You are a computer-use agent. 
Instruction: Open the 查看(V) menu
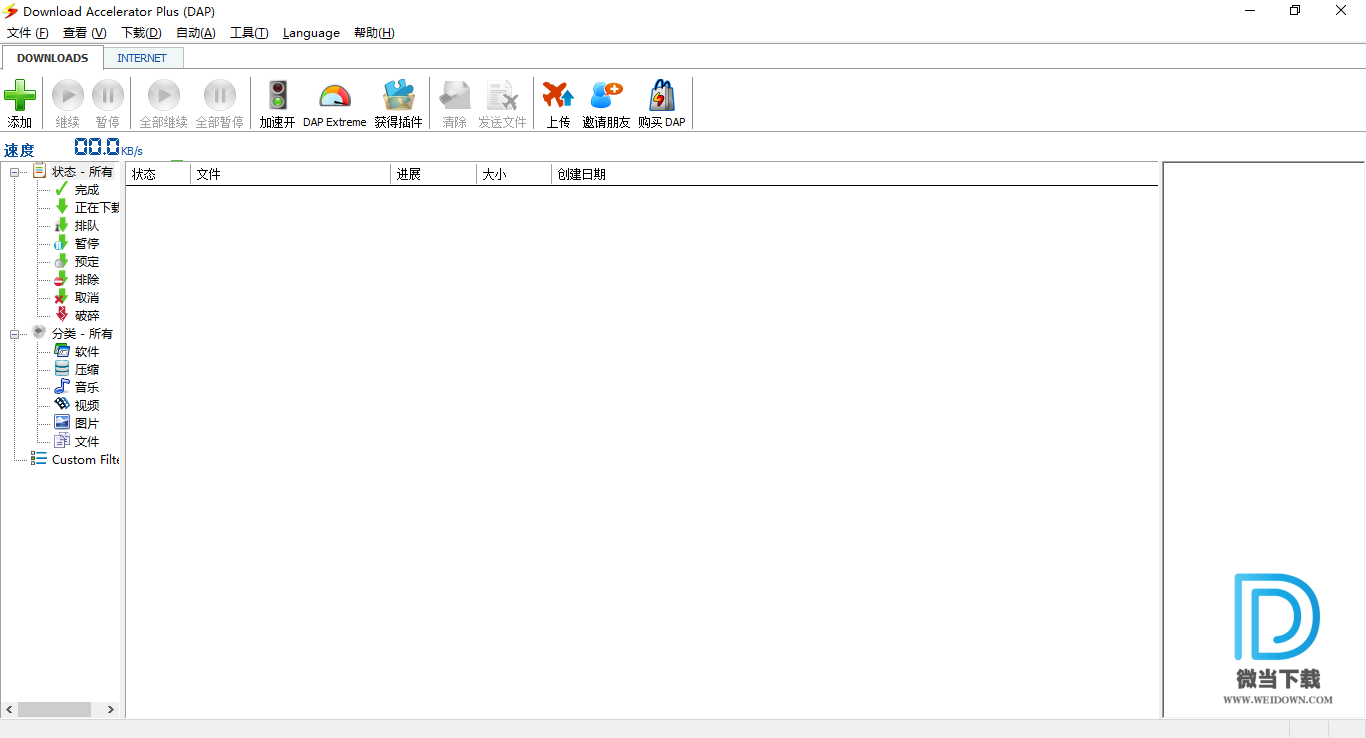tap(85, 33)
